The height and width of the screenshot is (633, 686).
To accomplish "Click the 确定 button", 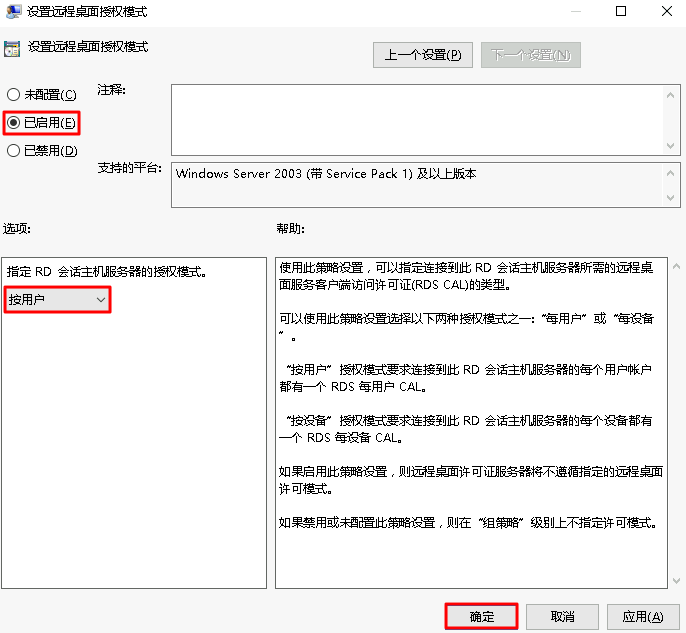I will [x=481, y=616].
